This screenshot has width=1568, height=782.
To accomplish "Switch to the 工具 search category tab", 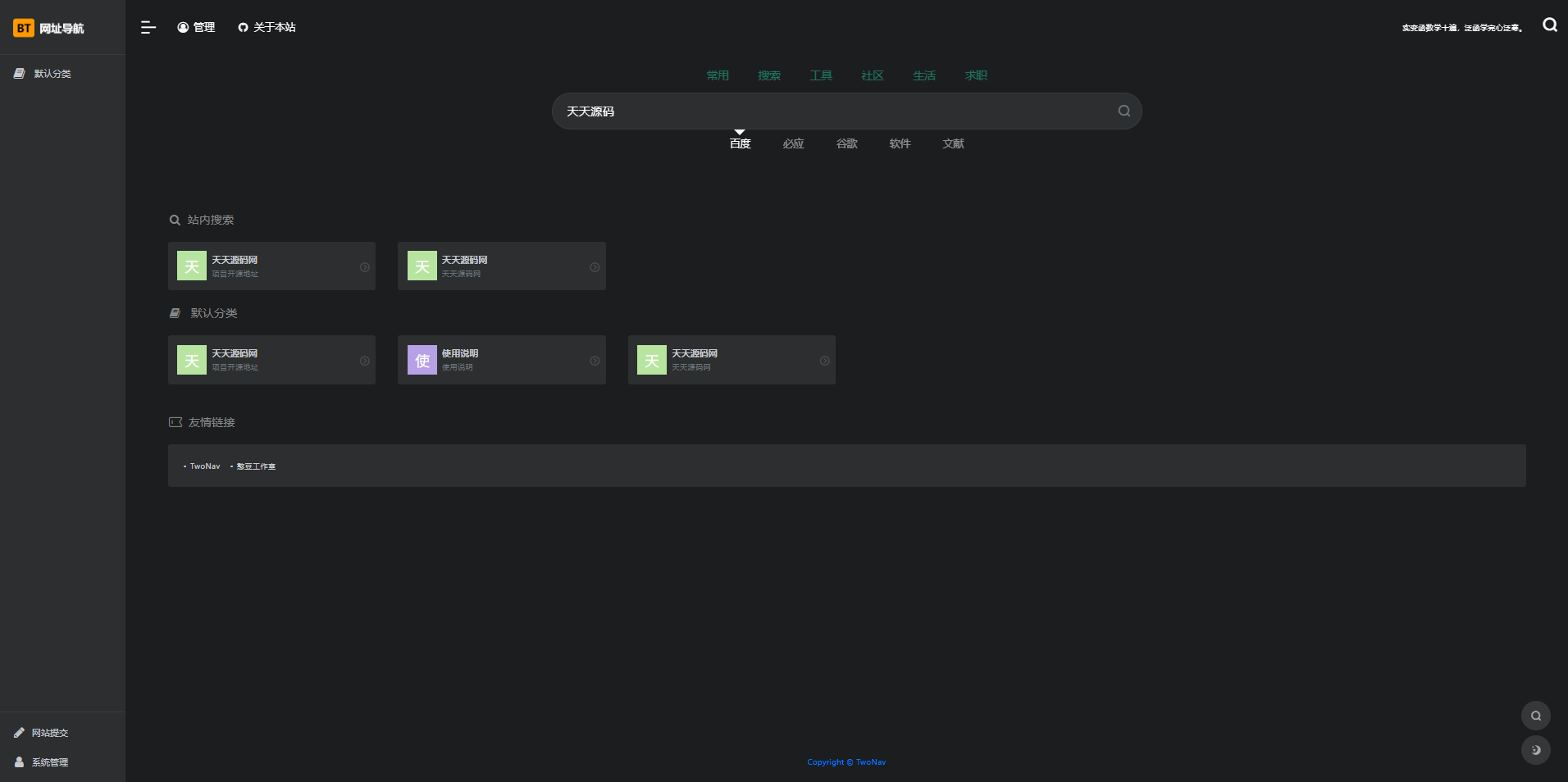I will click(x=820, y=75).
